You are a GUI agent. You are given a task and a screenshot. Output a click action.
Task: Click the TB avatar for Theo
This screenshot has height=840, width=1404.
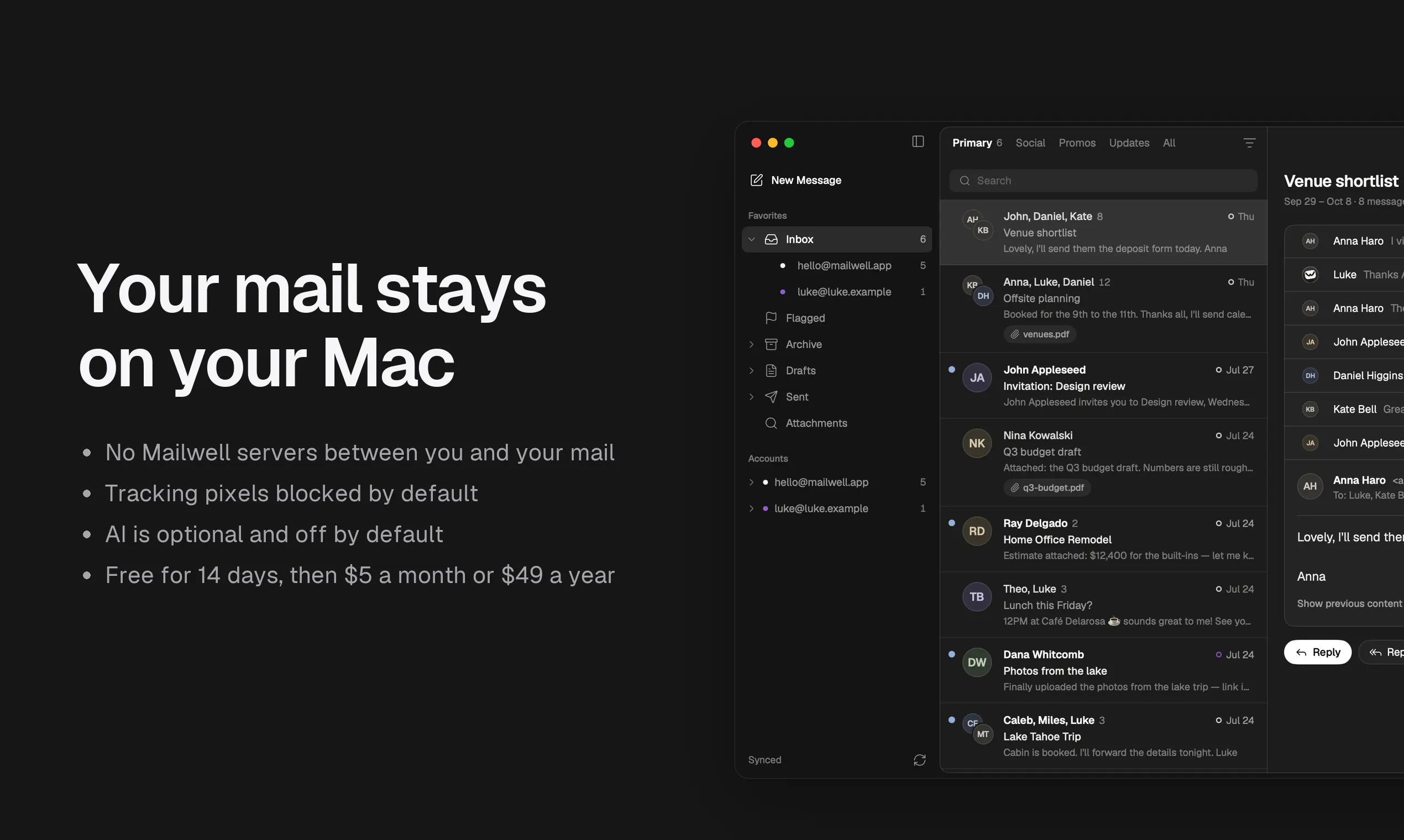coord(977,597)
